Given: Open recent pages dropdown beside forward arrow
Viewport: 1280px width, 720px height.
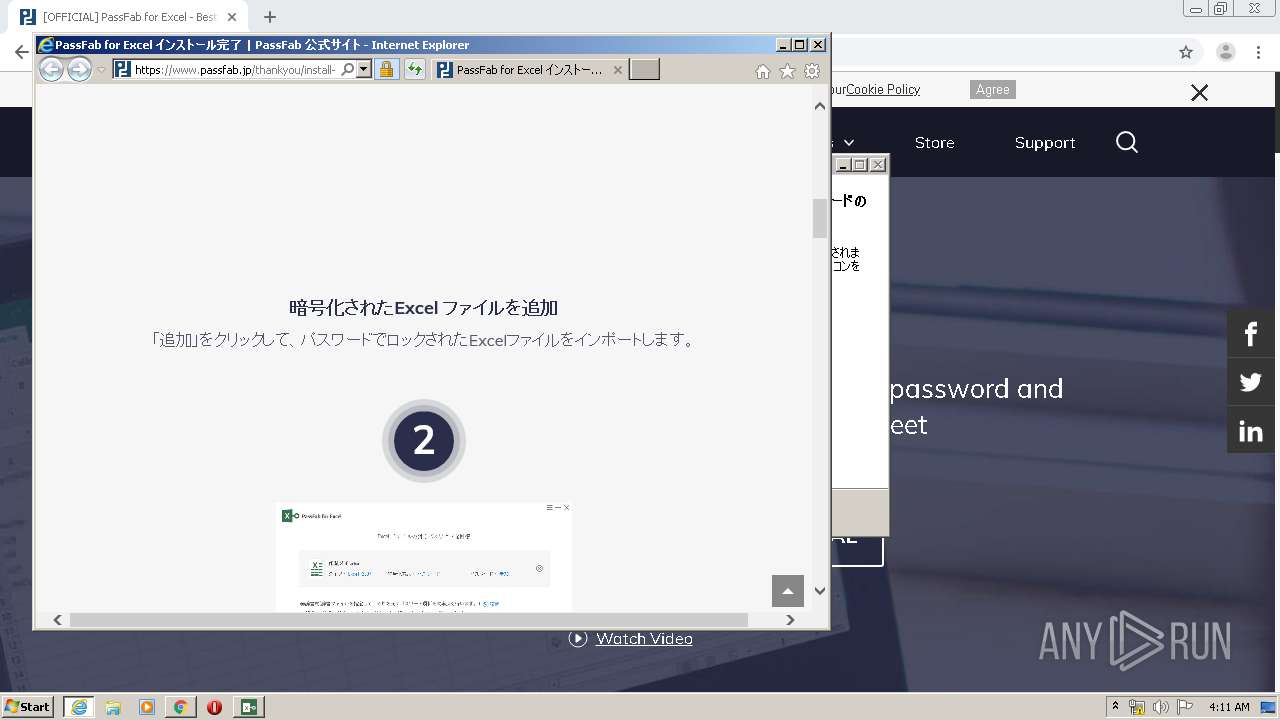Looking at the screenshot, I should [101, 70].
